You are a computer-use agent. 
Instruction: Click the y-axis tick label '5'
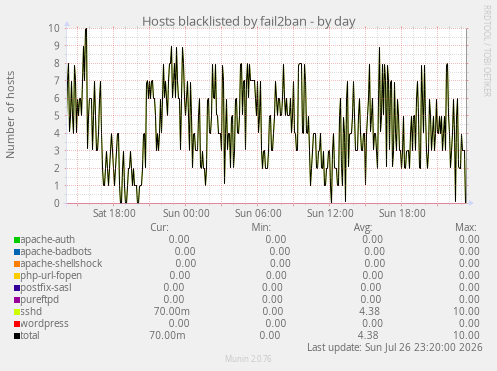pyautogui.click(x=57, y=116)
